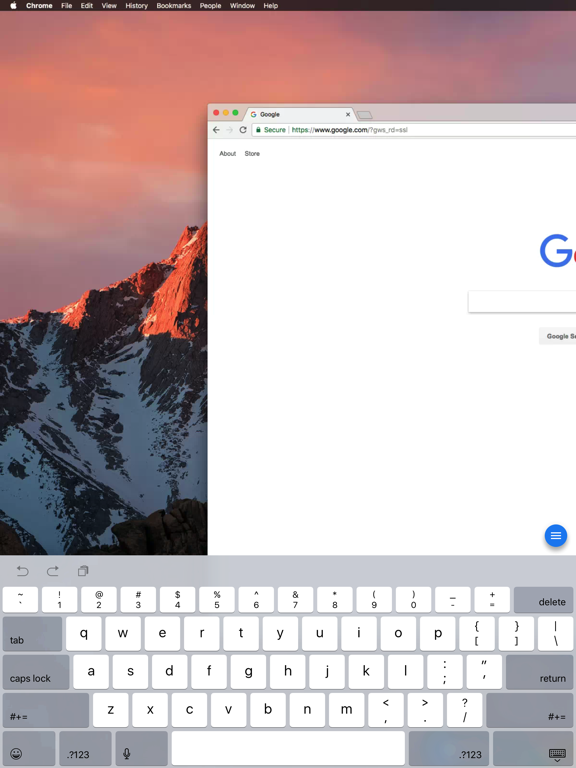This screenshot has width=576, height=768.
Task: Tap the right .?123 key
Action: [x=449, y=748]
